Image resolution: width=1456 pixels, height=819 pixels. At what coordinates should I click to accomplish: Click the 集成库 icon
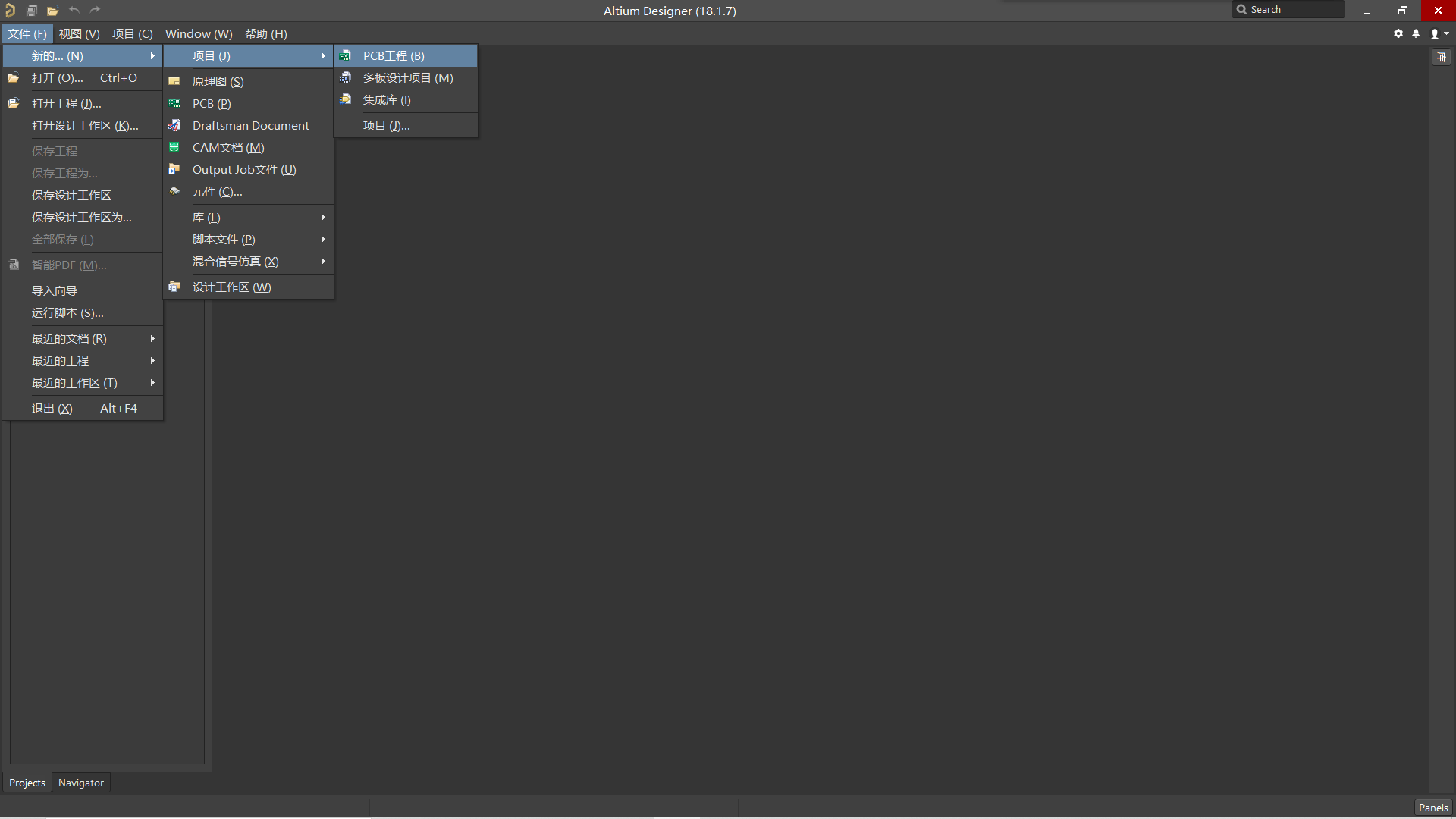[x=345, y=99]
